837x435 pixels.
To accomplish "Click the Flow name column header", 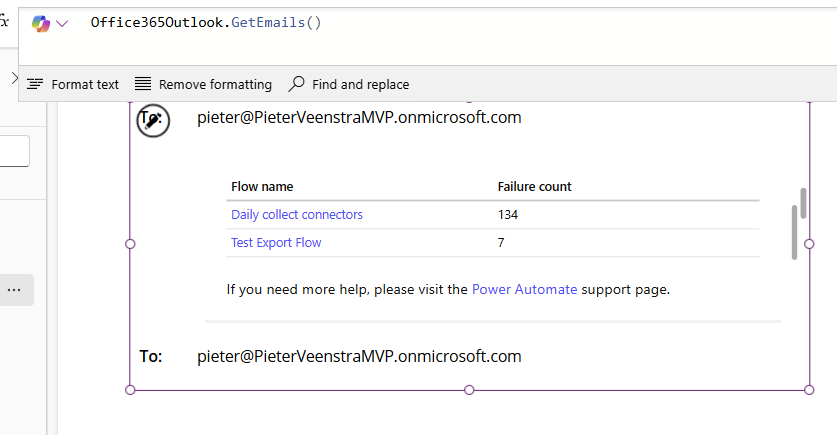I will [262, 186].
